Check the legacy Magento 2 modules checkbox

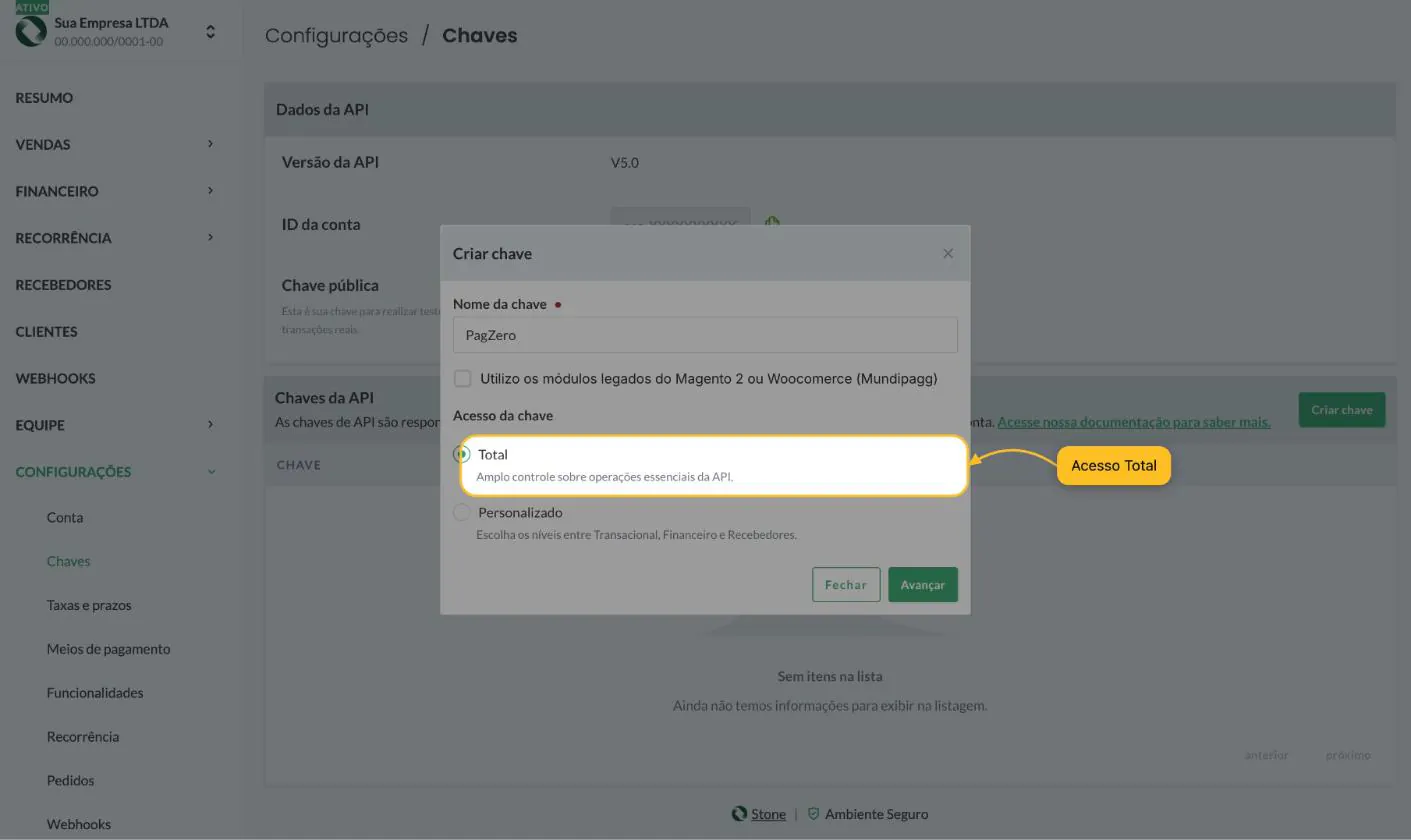(x=462, y=378)
